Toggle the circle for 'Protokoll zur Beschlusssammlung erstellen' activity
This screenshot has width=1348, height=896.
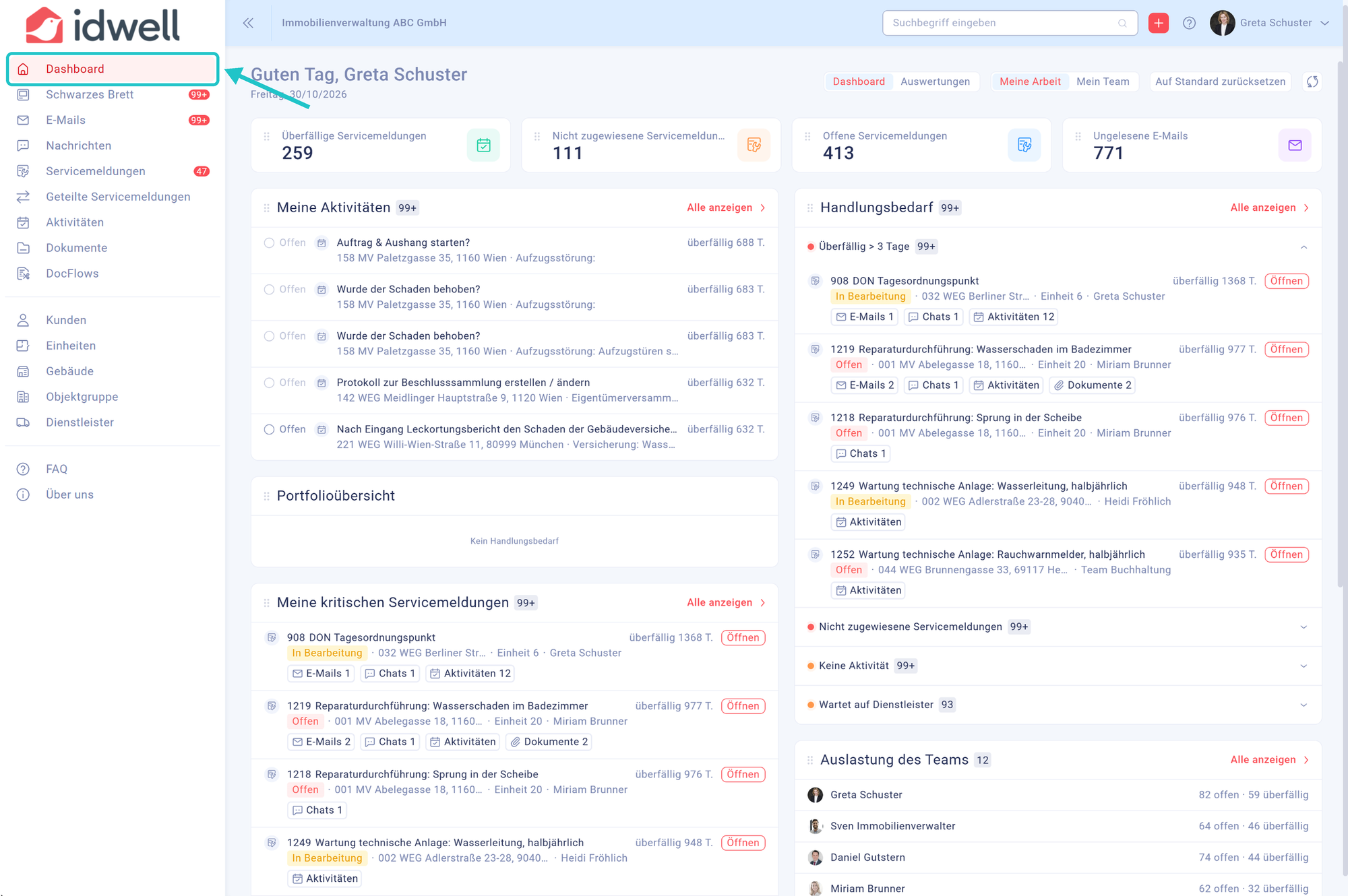(269, 383)
